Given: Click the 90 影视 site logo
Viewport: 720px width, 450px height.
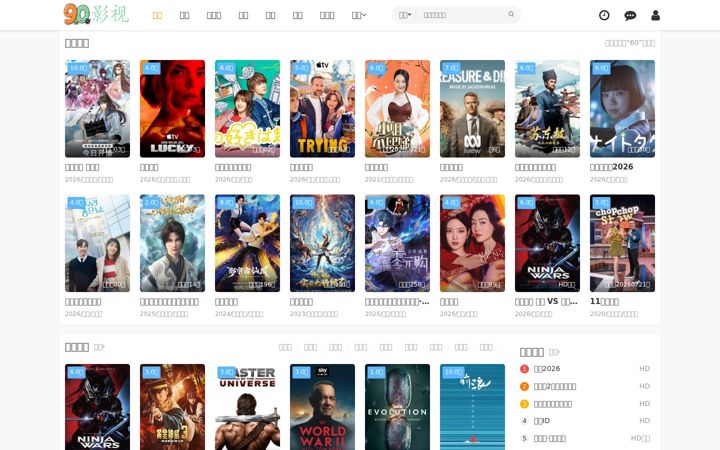Looking at the screenshot, I should [x=96, y=14].
